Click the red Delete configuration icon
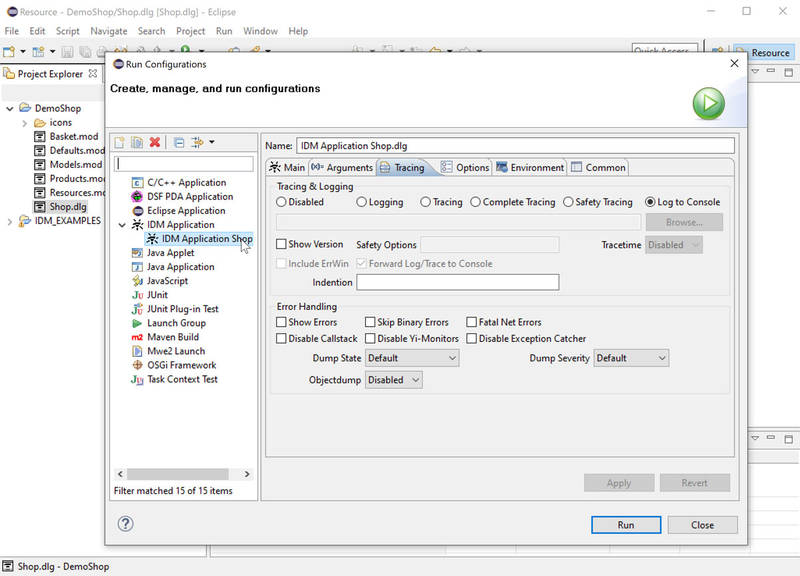 (x=155, y=142)
